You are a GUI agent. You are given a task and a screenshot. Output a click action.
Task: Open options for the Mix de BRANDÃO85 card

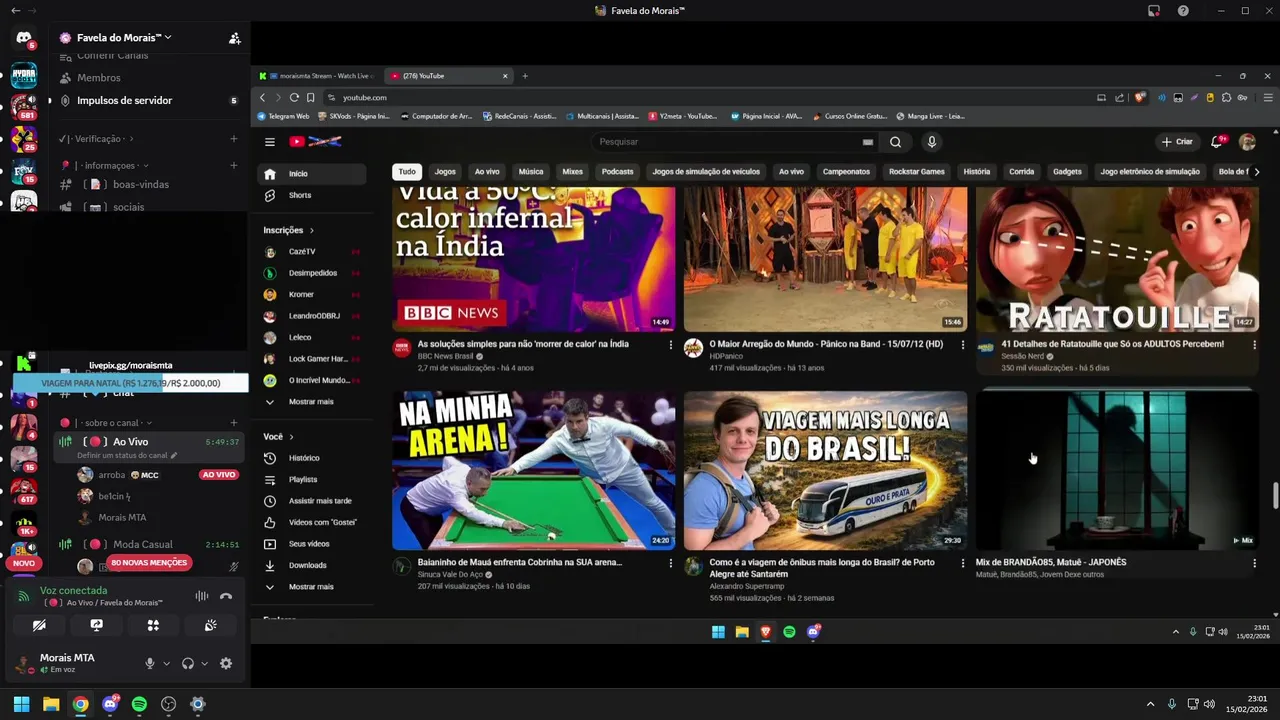pyautogui.click(x=1254, y=563)
